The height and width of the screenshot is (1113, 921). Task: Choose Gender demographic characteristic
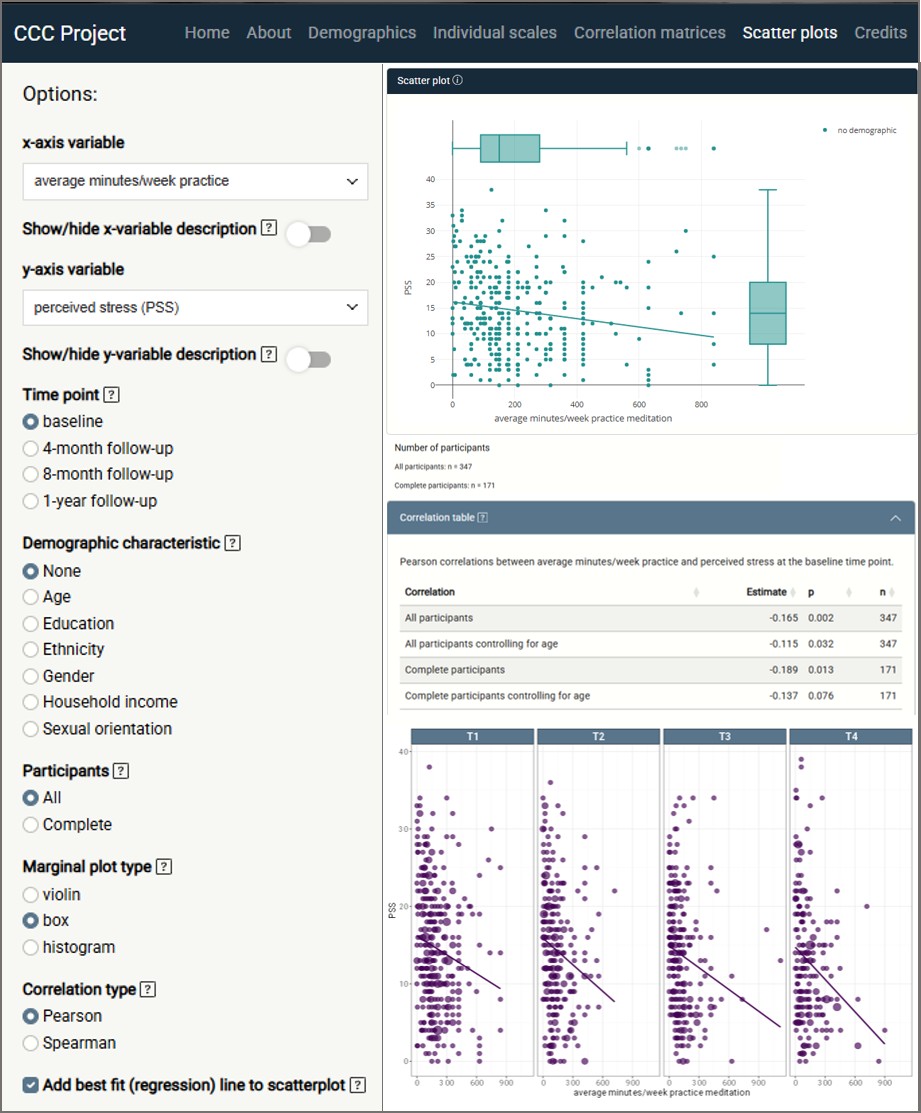point(31,676)
